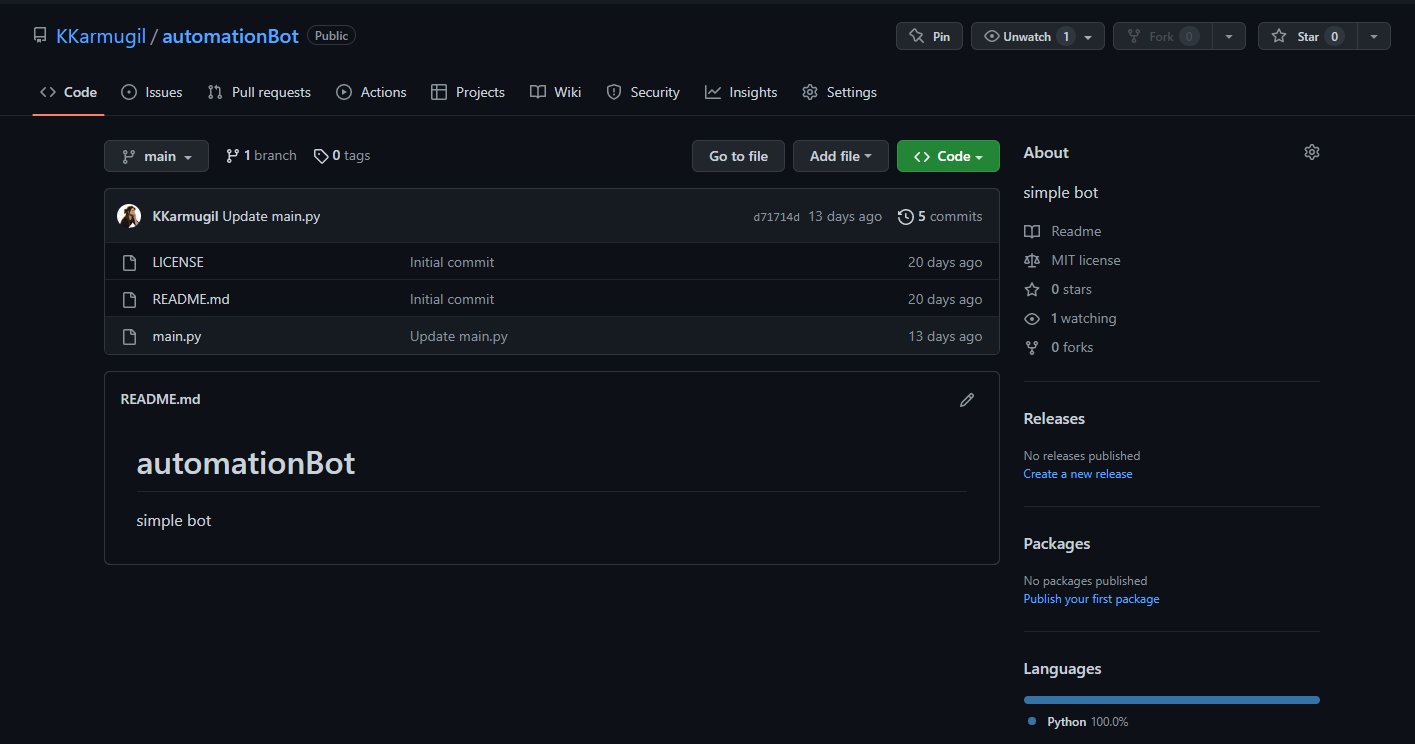Open the 5 commits history link

click(x=940, y=216)
